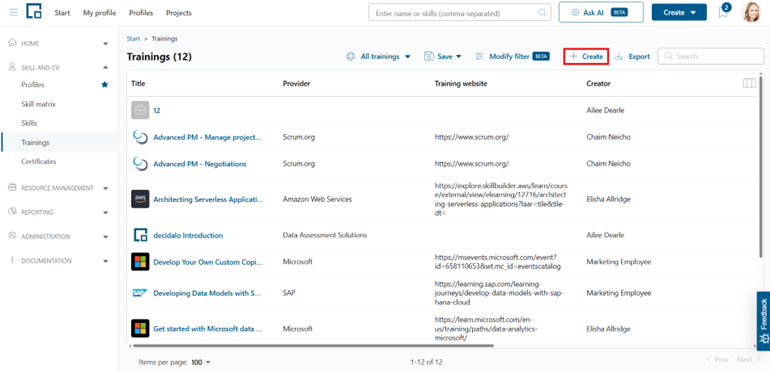The height and width of the screenshot is (373, 770).
Task: Click the Administration gear icon
Action: [x=13, y=236]
